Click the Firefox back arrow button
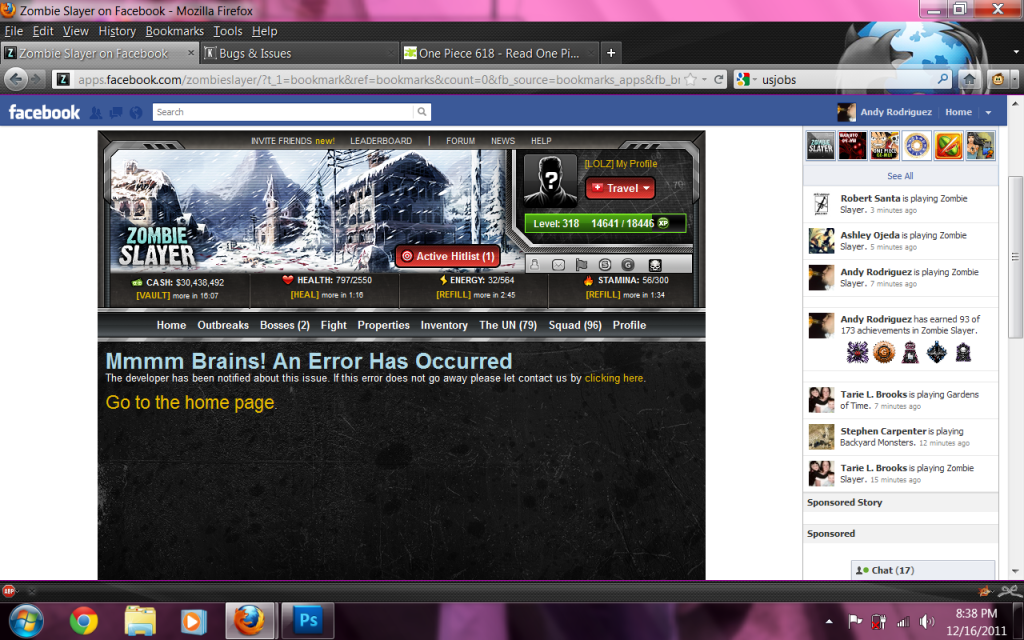 (16, 80)
